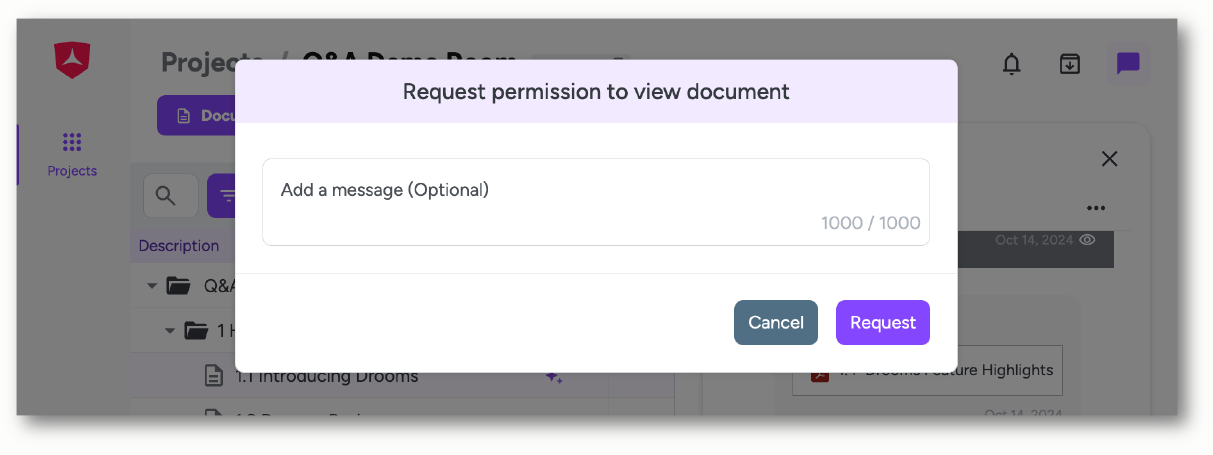Click the purple Documents button

197,116
